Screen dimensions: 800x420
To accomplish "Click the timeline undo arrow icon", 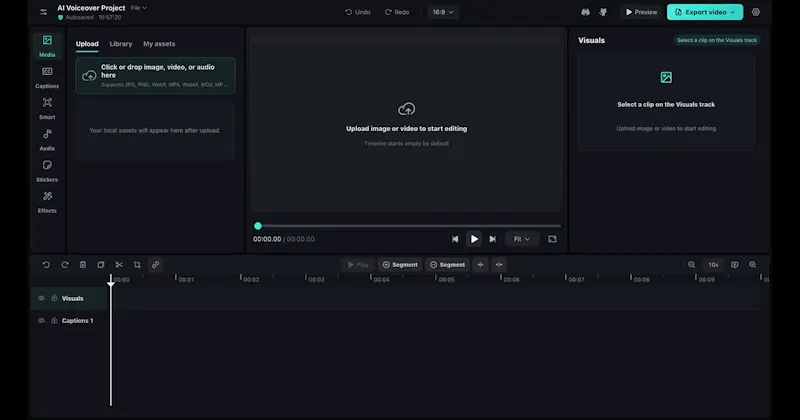I will (x=46, y=264).
